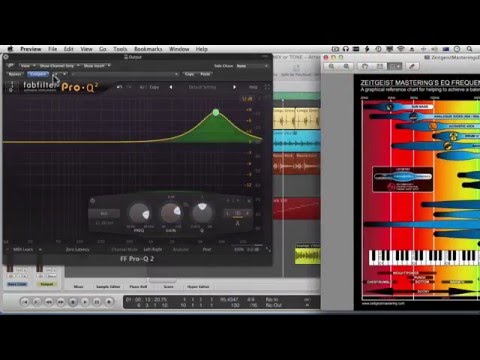This screenshot has height=360, width=480.
Task: Toggle the Compare button in plugin header
Action: [38, 74]
